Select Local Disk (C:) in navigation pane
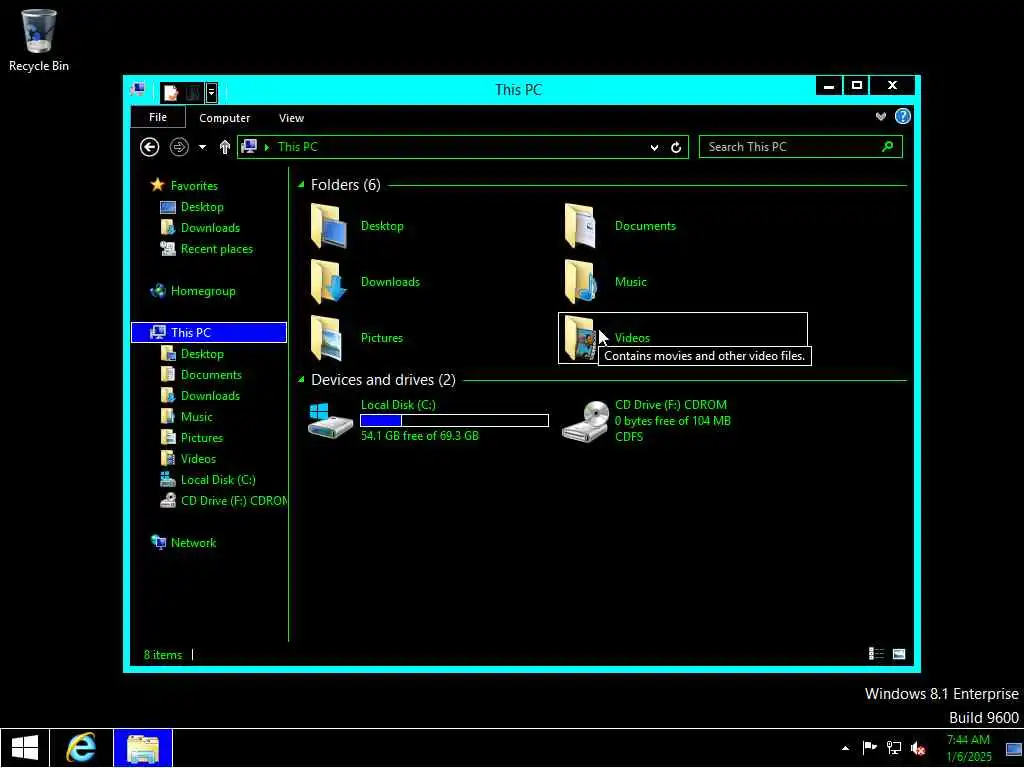This screenshot has width=1024, height=768. pyautogui.click(x=217, y=480)
